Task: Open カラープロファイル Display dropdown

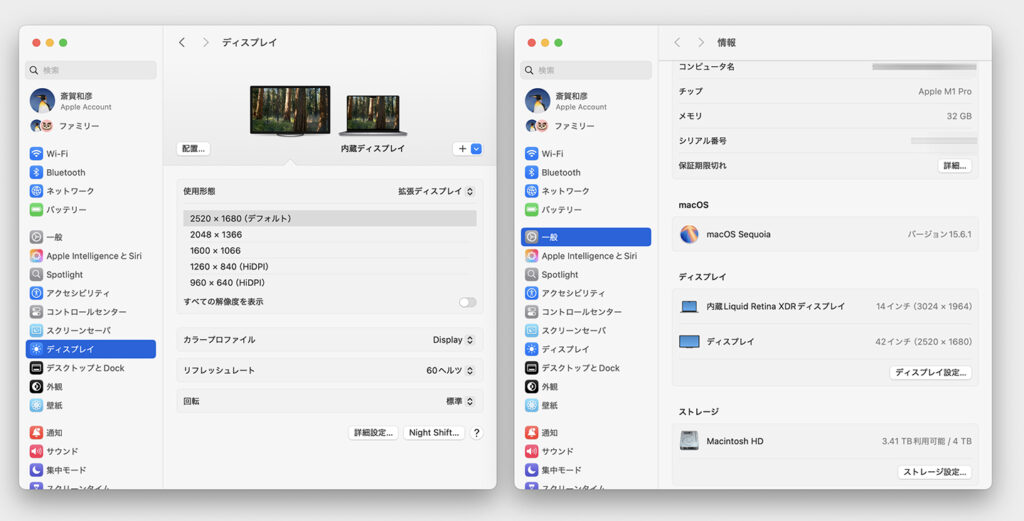Action: click(453, 340)
